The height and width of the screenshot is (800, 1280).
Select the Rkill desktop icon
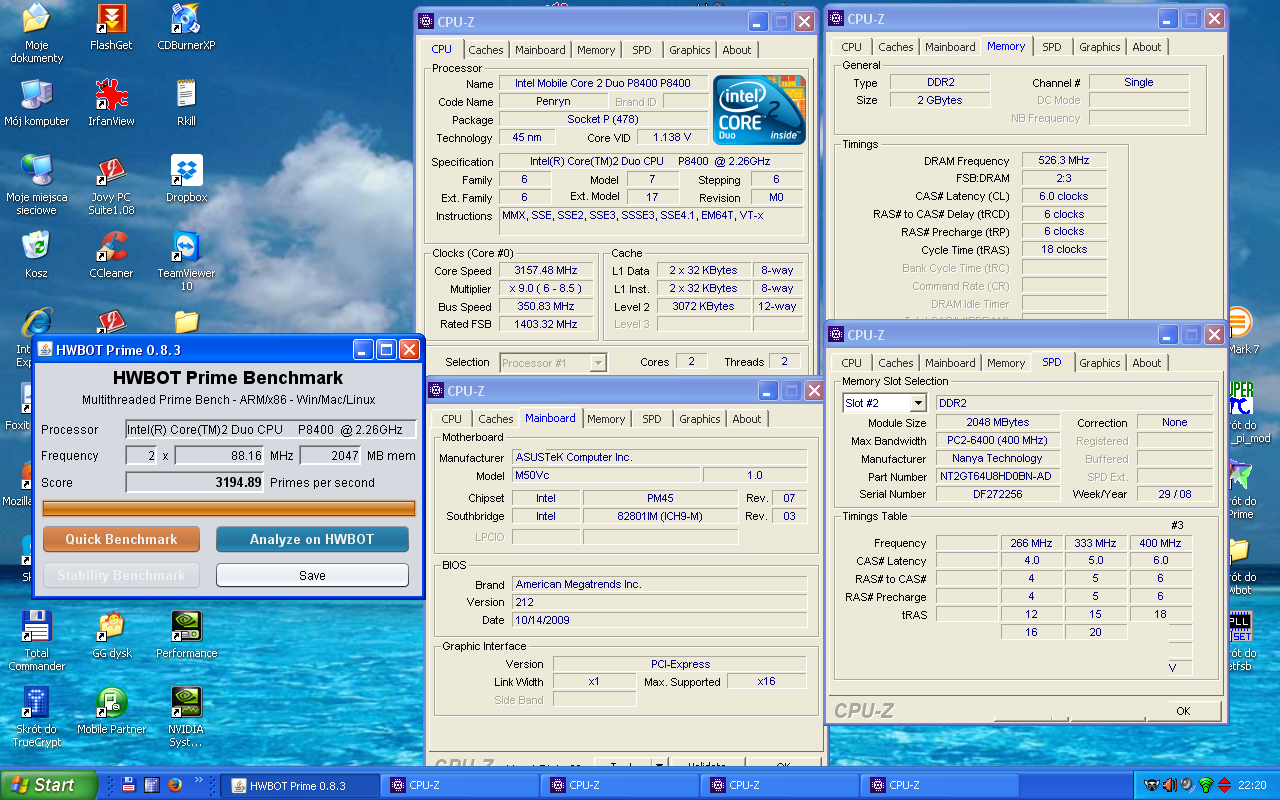pyautogui.click(x=186, y=103)
